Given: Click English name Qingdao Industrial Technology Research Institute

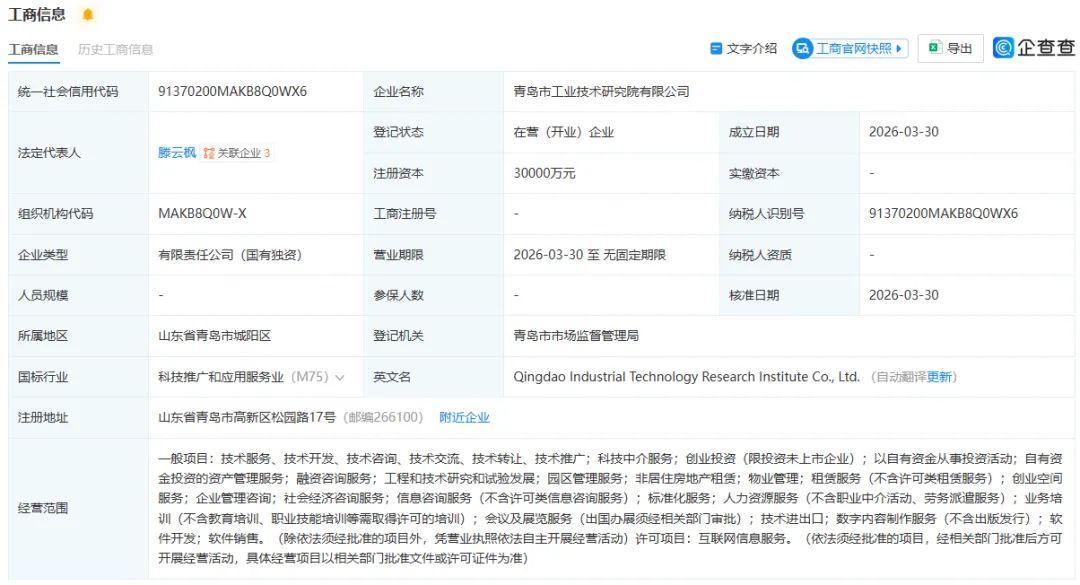Looking at the screenshot, I should pyautogui.click(x=686, y=377).
